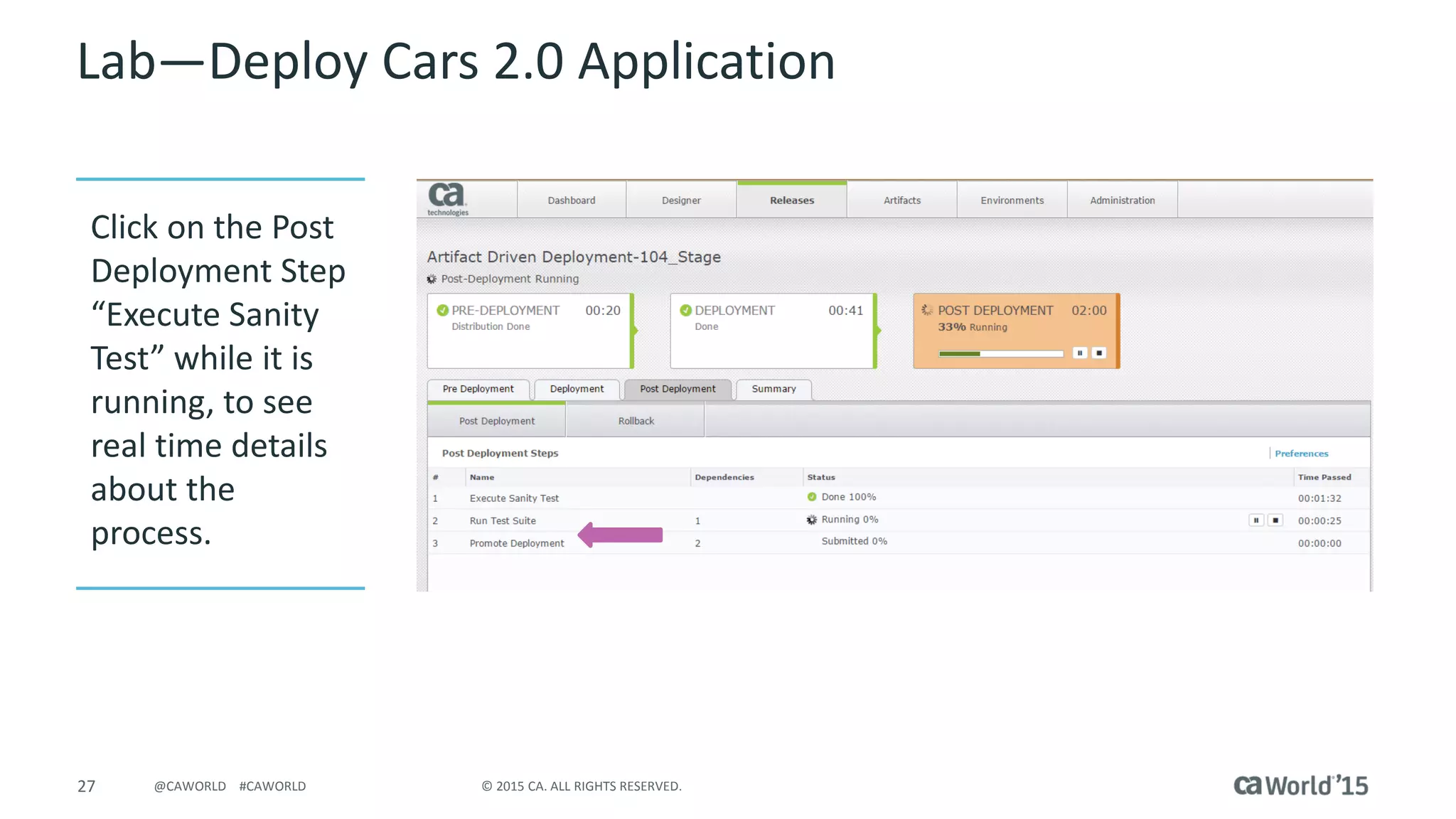Click the Post-Deployment Running gear icon
Image resolution: width=1456 pixels, height=819 pixels.
(x=432, y=279)
